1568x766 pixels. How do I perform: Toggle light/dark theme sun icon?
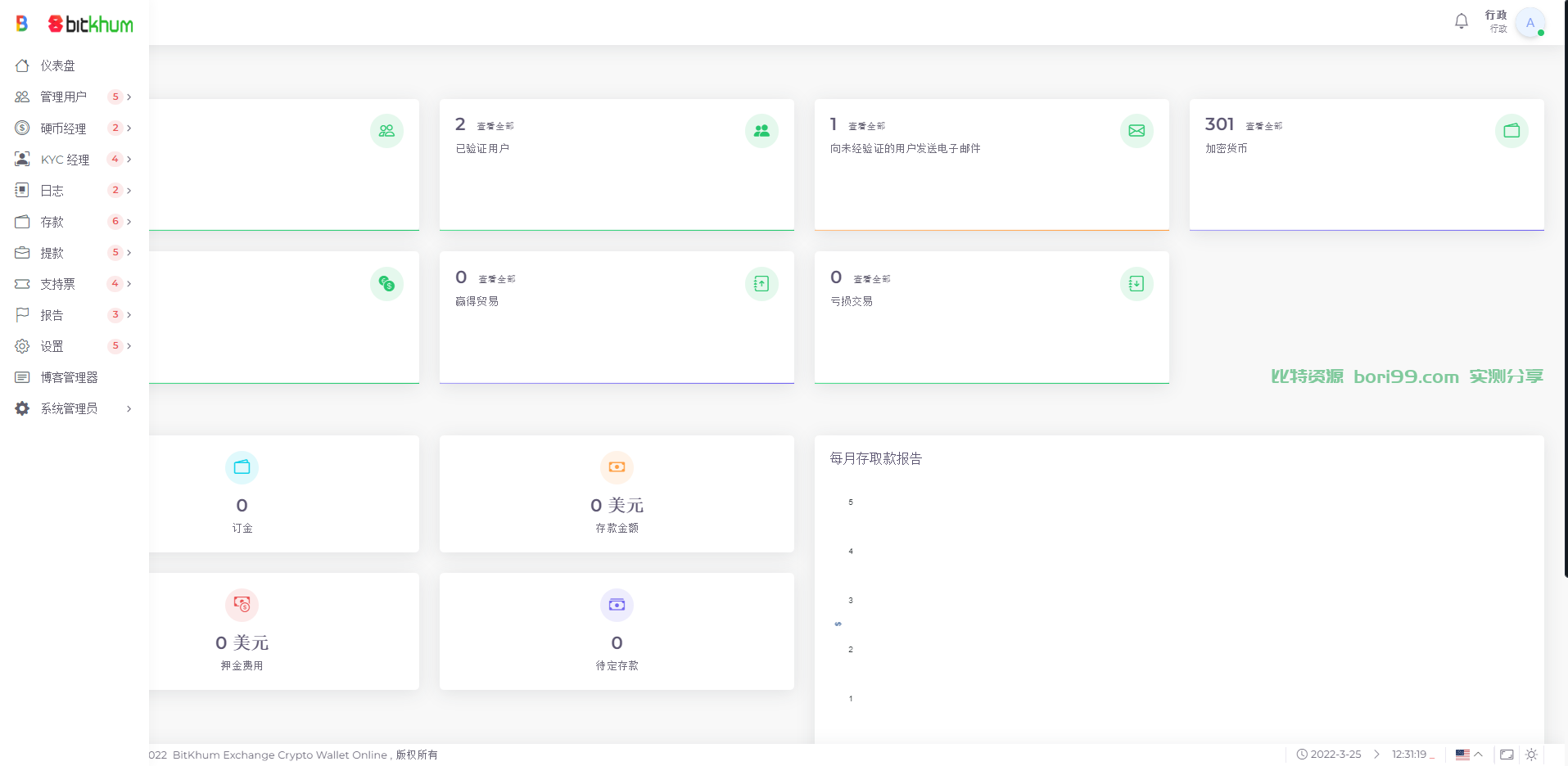click(1531, 755)
